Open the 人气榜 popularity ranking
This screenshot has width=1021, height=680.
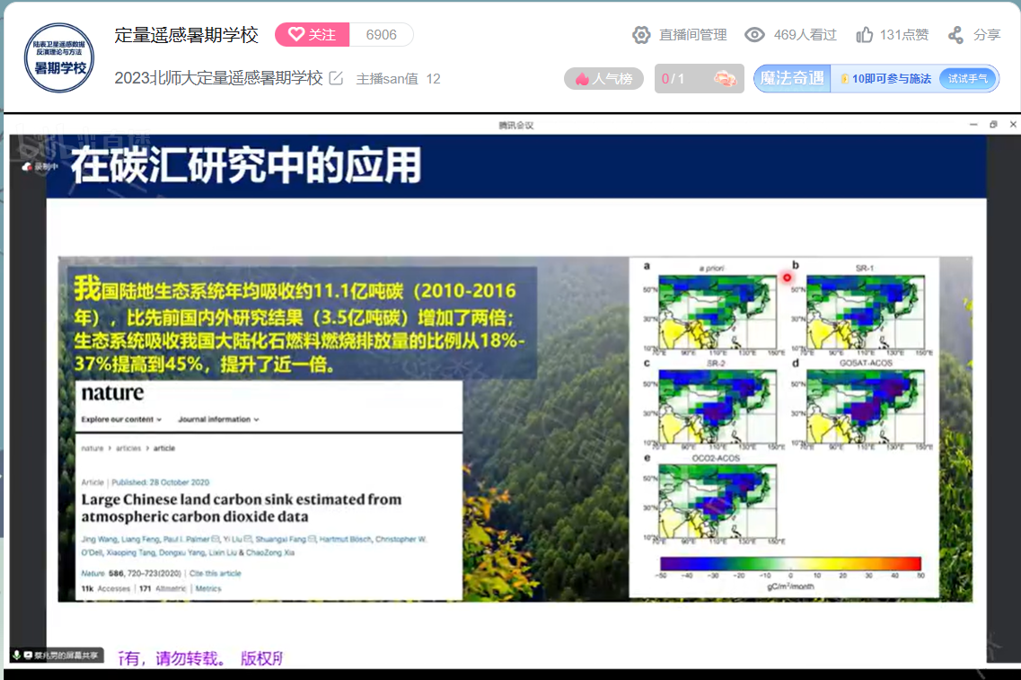point(604,79)
